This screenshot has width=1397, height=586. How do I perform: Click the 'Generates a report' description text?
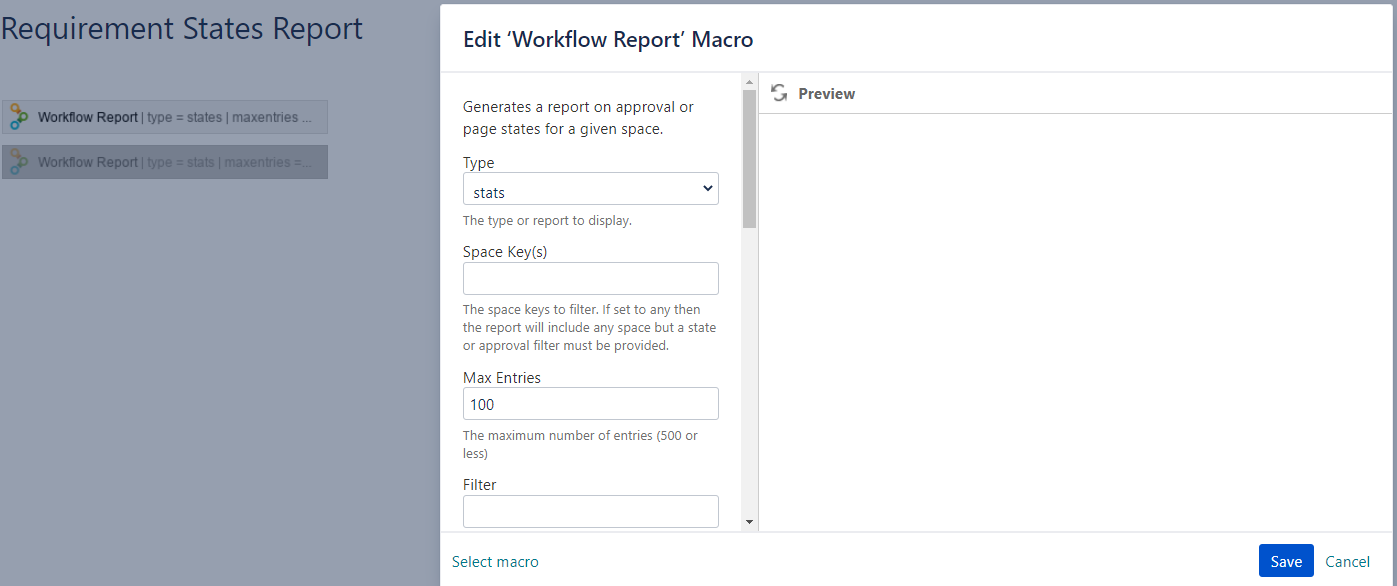(579, 118)
